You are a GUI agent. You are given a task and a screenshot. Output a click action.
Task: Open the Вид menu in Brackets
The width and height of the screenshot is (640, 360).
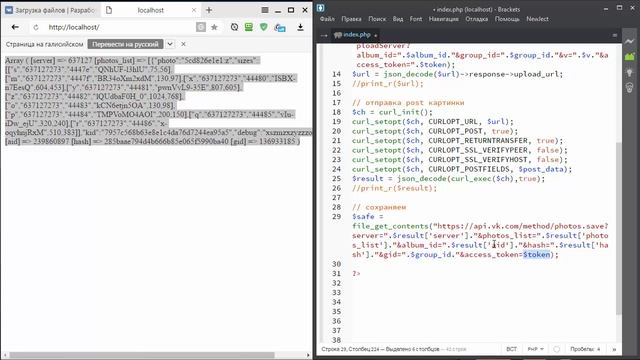[x=398, y=19]
